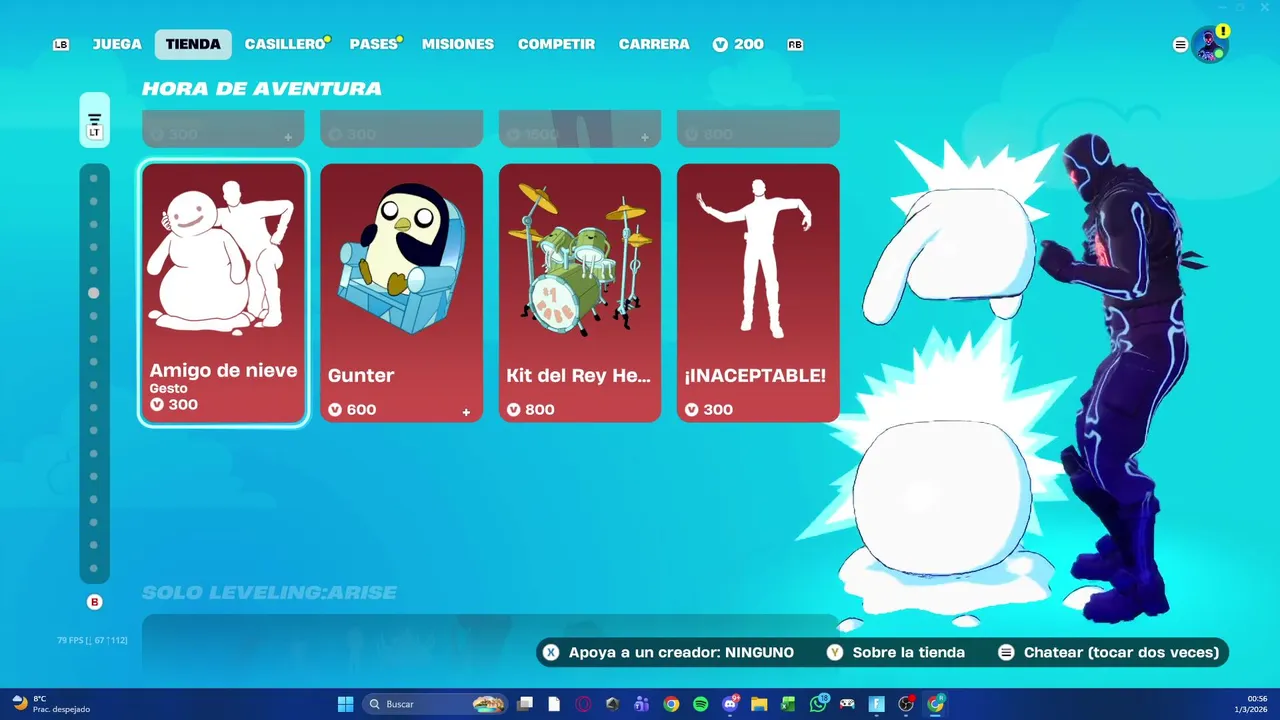This screenshot has width=1280, height=720.
Task: Open the COMPETIR tab
Action: coord(556,44)
